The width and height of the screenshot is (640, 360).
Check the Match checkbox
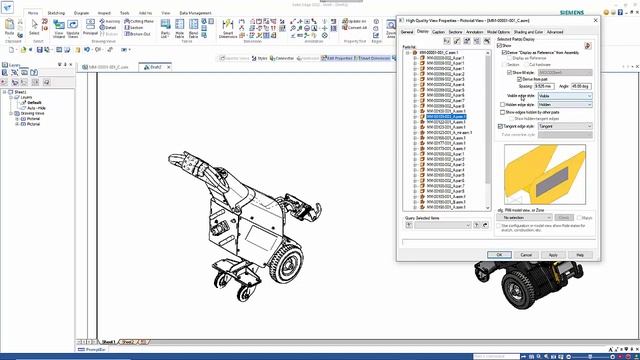click(580, 218)
